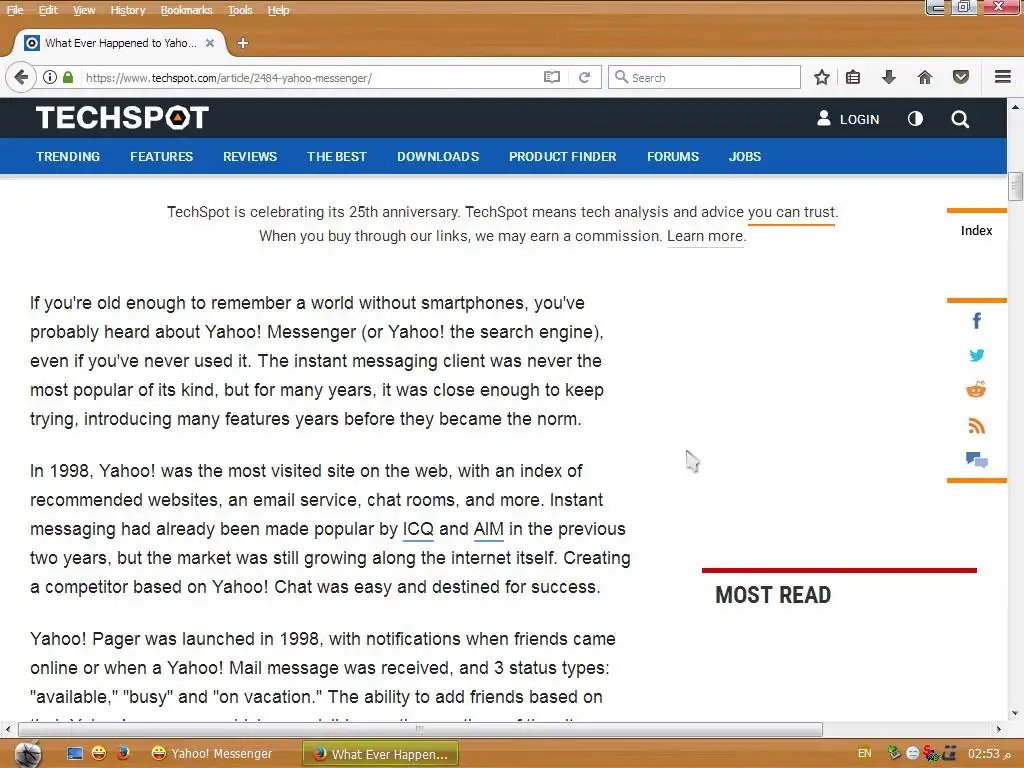Open the TRENDING nav section
Viewport: 1024px width, 768px height.
pos(68,157)
